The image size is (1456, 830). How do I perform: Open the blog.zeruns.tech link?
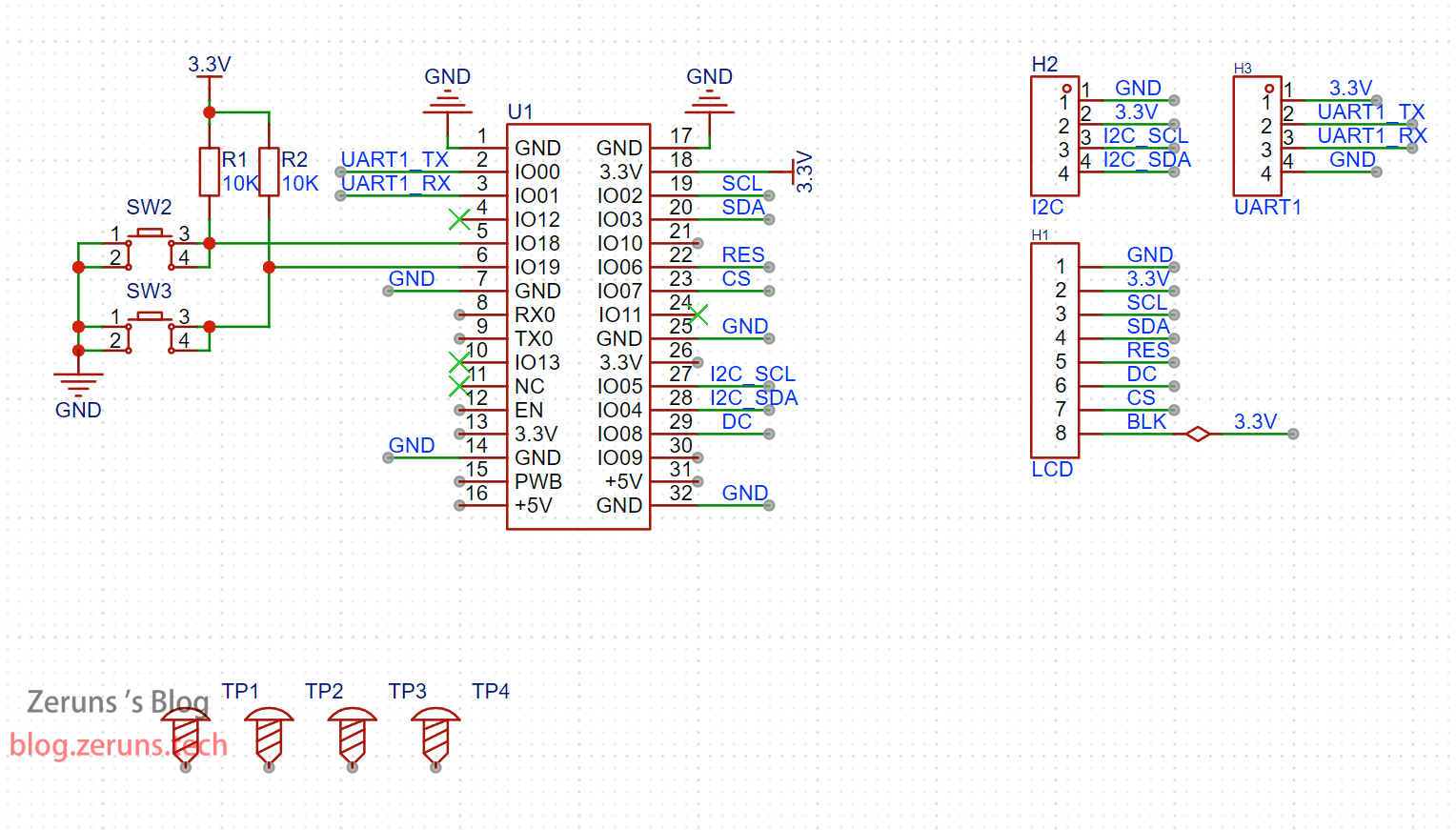coord(118,745)
